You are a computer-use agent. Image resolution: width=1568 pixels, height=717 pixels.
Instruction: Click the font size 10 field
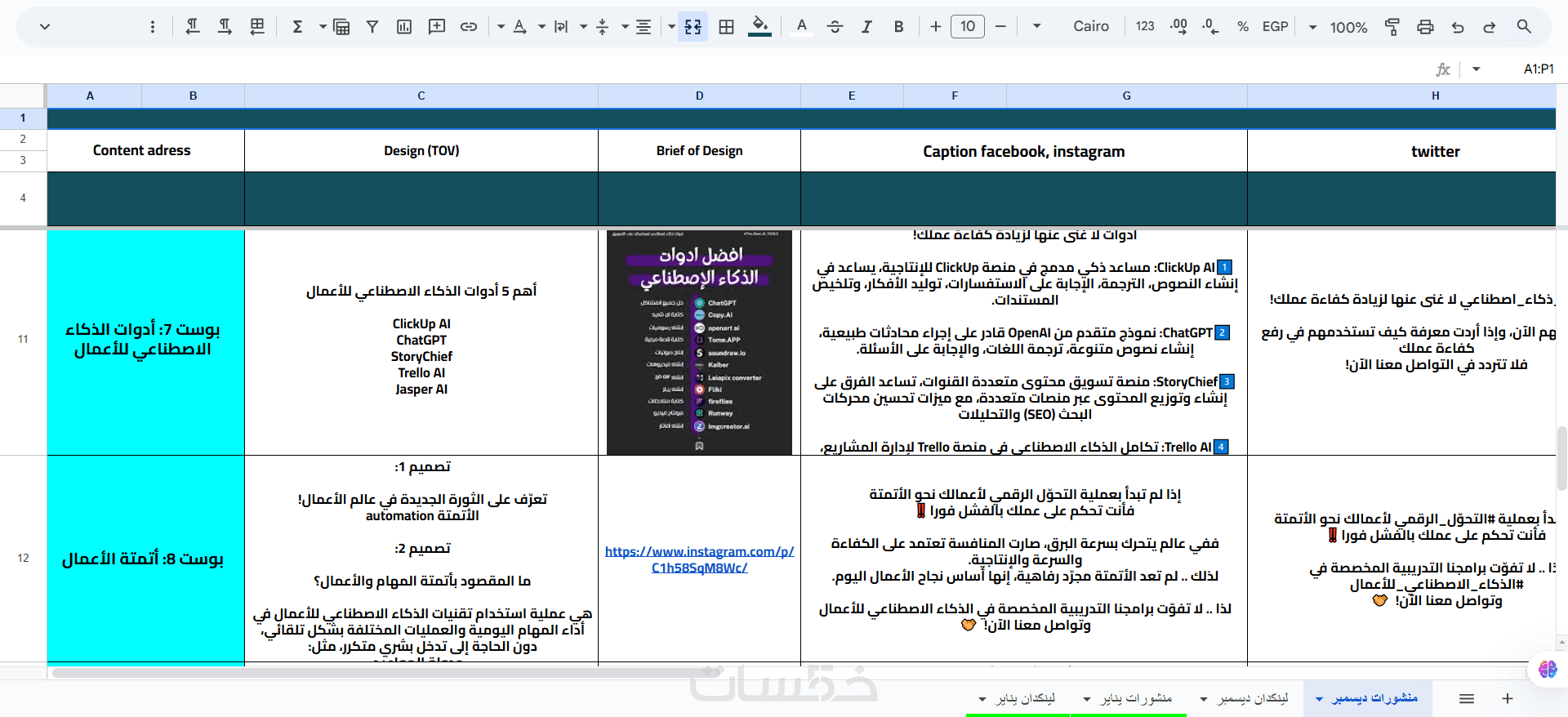(x=968, y=27)
